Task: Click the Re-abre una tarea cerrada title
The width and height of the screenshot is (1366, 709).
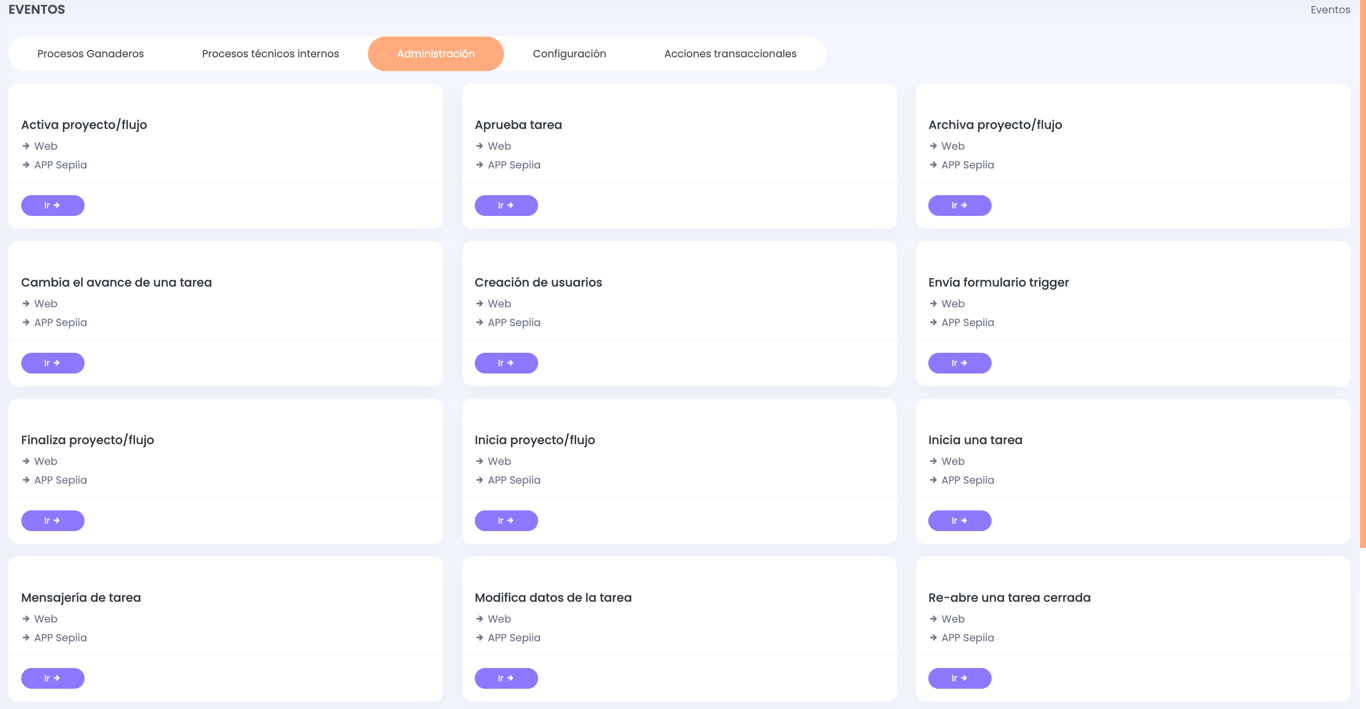Action: (x=1009, y=597)
